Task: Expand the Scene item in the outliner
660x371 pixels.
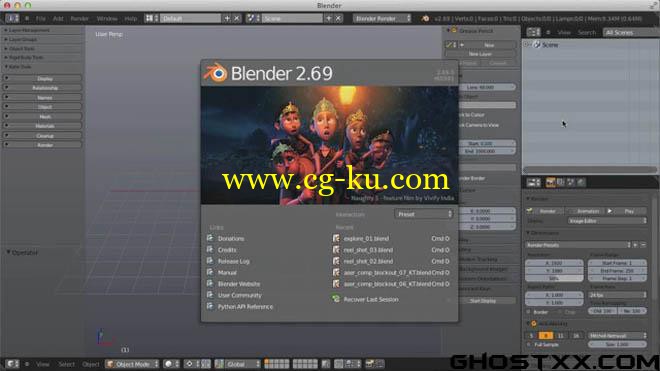Action: point(527,45)
